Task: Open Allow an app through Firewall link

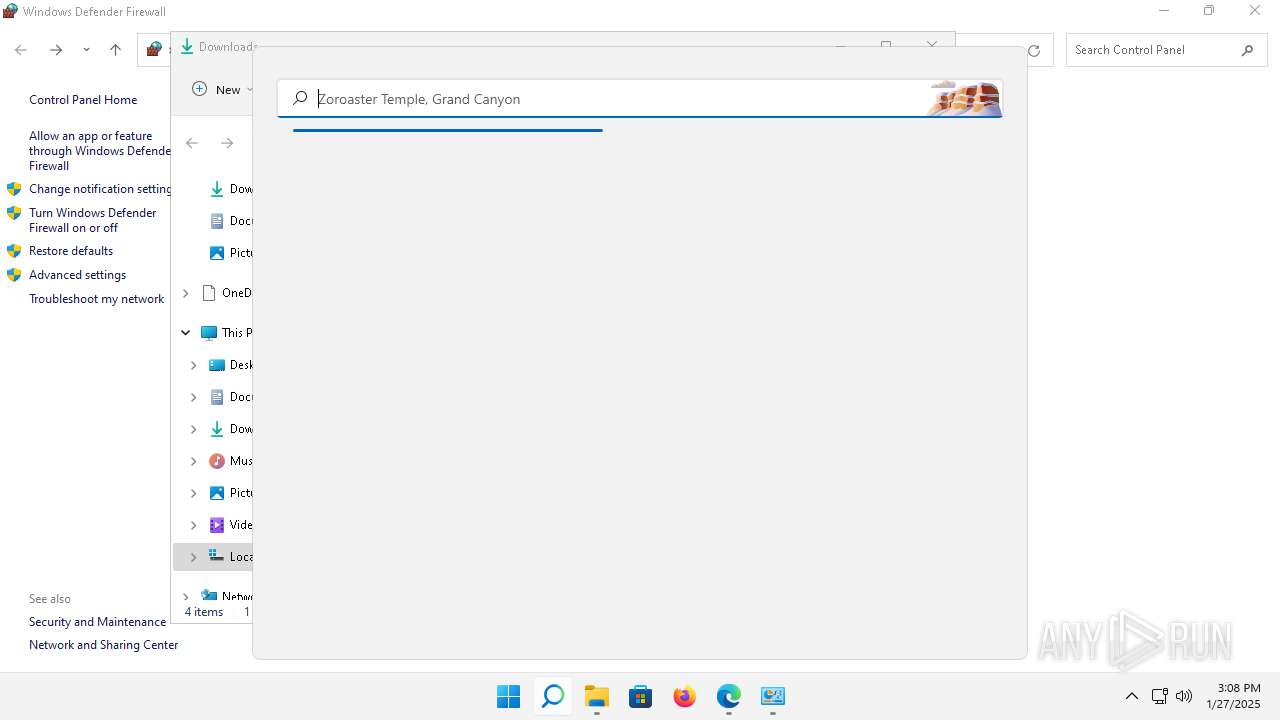Action: click(x=100, y=151)
